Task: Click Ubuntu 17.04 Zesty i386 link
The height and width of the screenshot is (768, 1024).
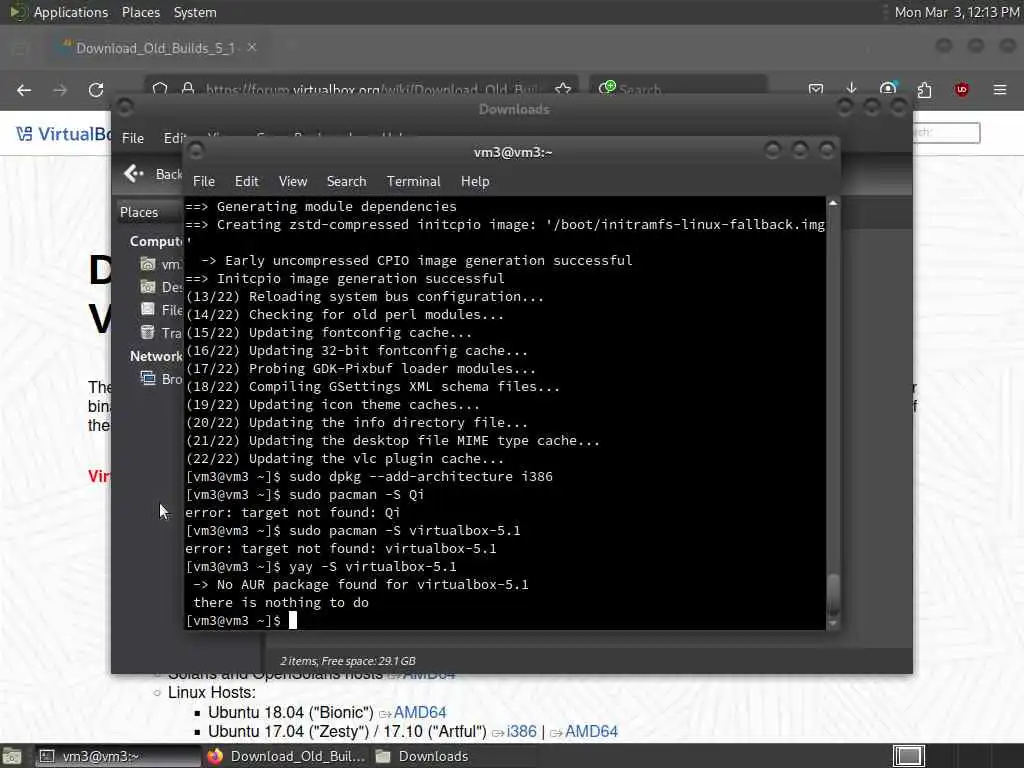Action: pos(521,731)
